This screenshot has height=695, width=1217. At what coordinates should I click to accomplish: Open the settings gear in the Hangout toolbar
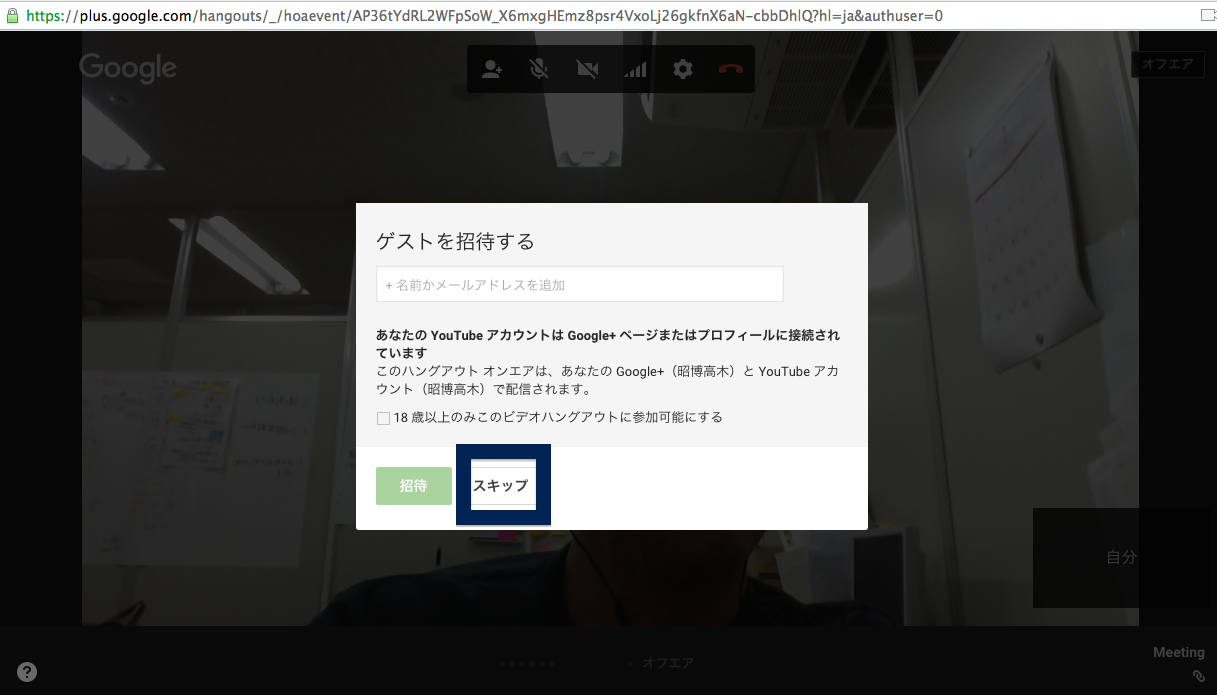pos(683,69)
